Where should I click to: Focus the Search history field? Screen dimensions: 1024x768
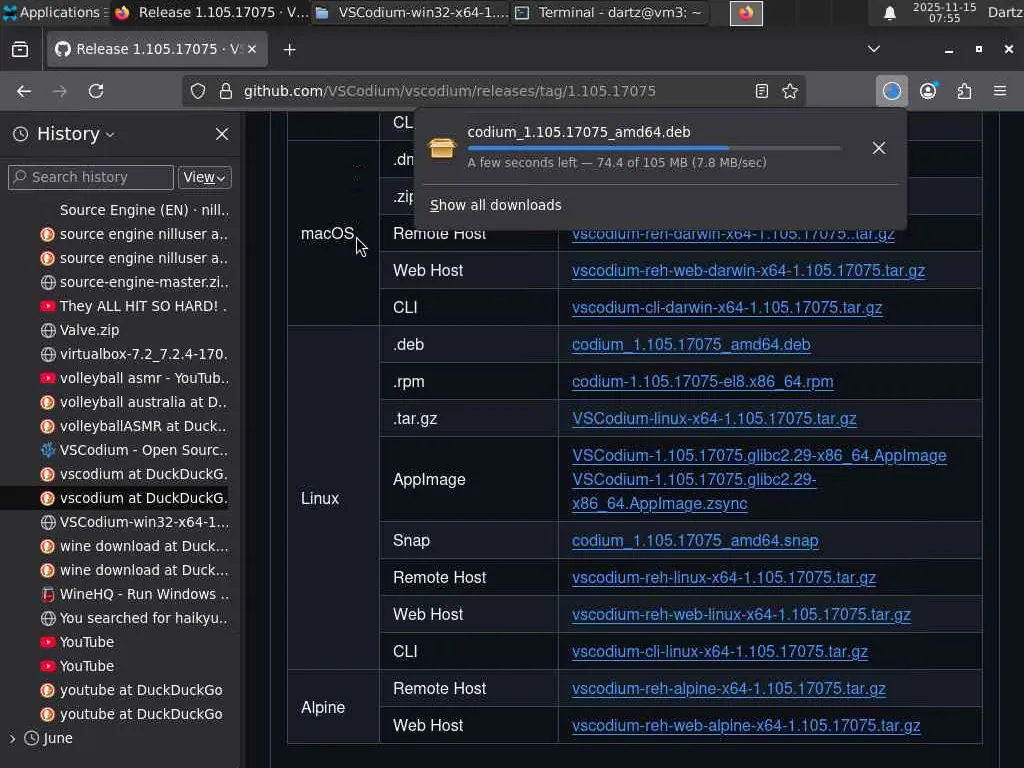pyautogui.click(x=91, y=177)
